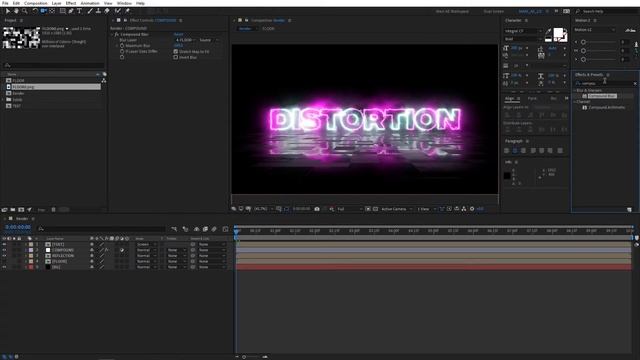Image resolution: width=640 pixels, height=360 pixels.
Task: Open the File menu
Action: [5, 3]
